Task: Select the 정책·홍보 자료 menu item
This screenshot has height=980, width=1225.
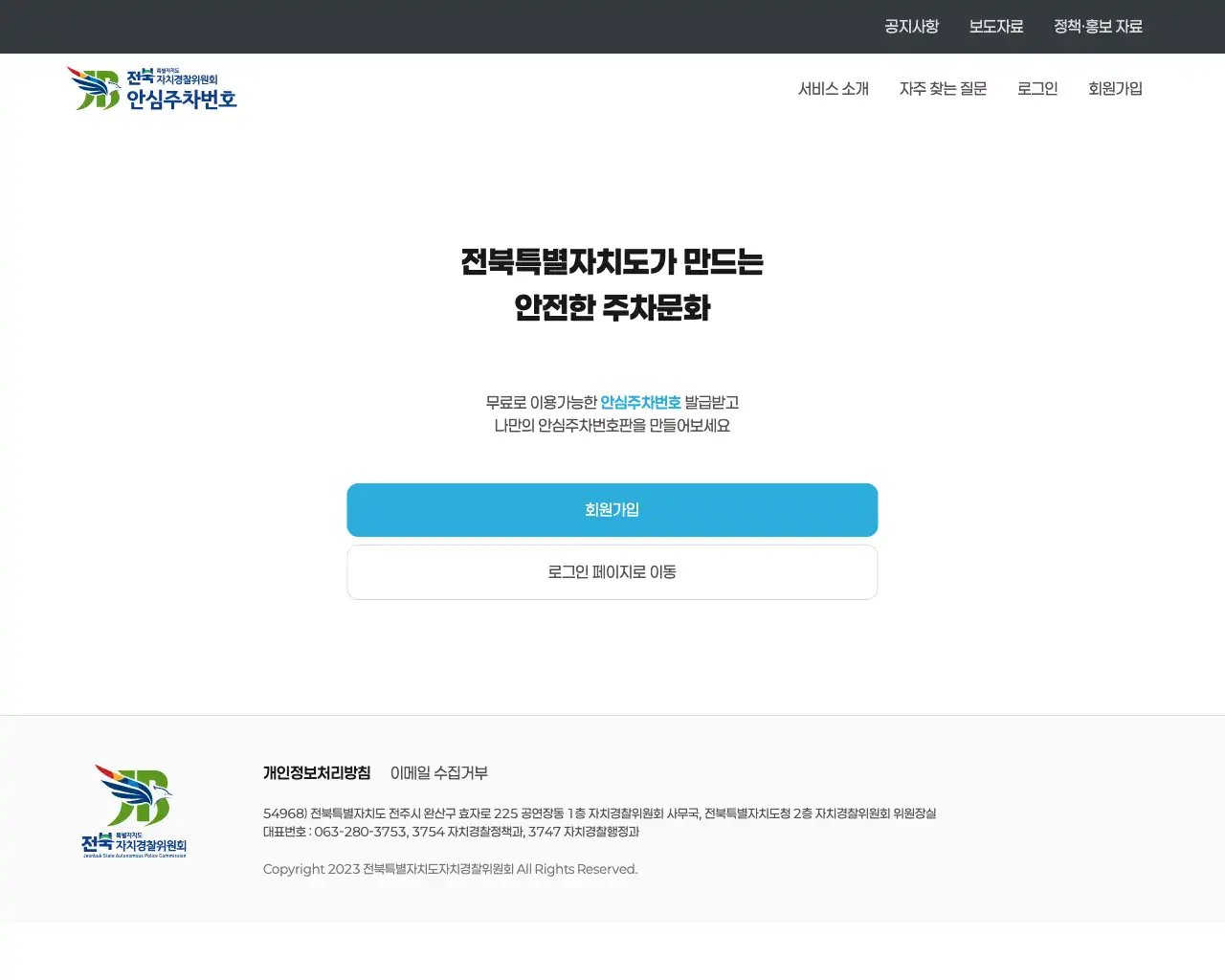Action: 1097,26
